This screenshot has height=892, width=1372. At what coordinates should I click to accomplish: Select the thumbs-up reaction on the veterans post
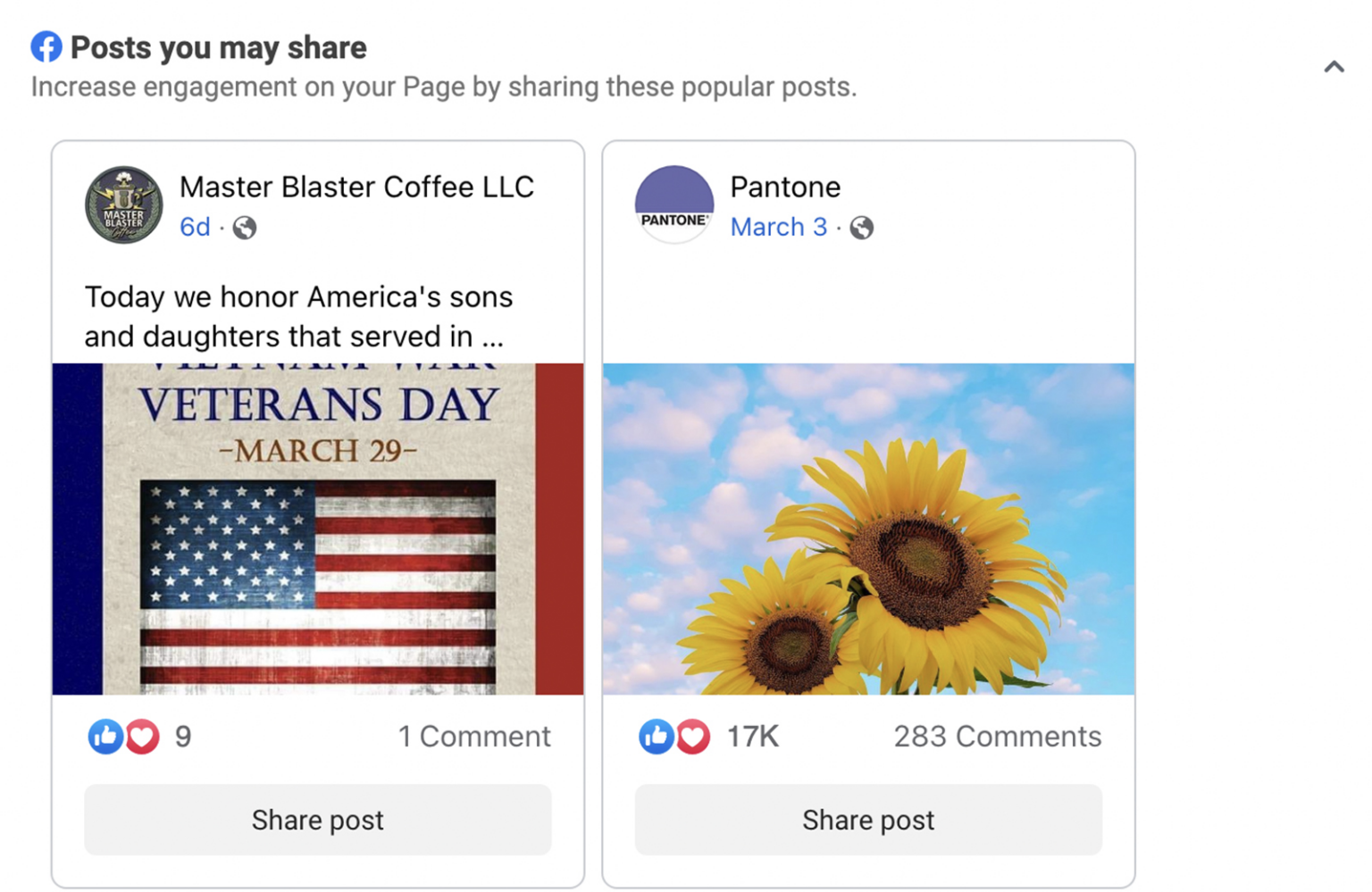click(x=105, y=736)
